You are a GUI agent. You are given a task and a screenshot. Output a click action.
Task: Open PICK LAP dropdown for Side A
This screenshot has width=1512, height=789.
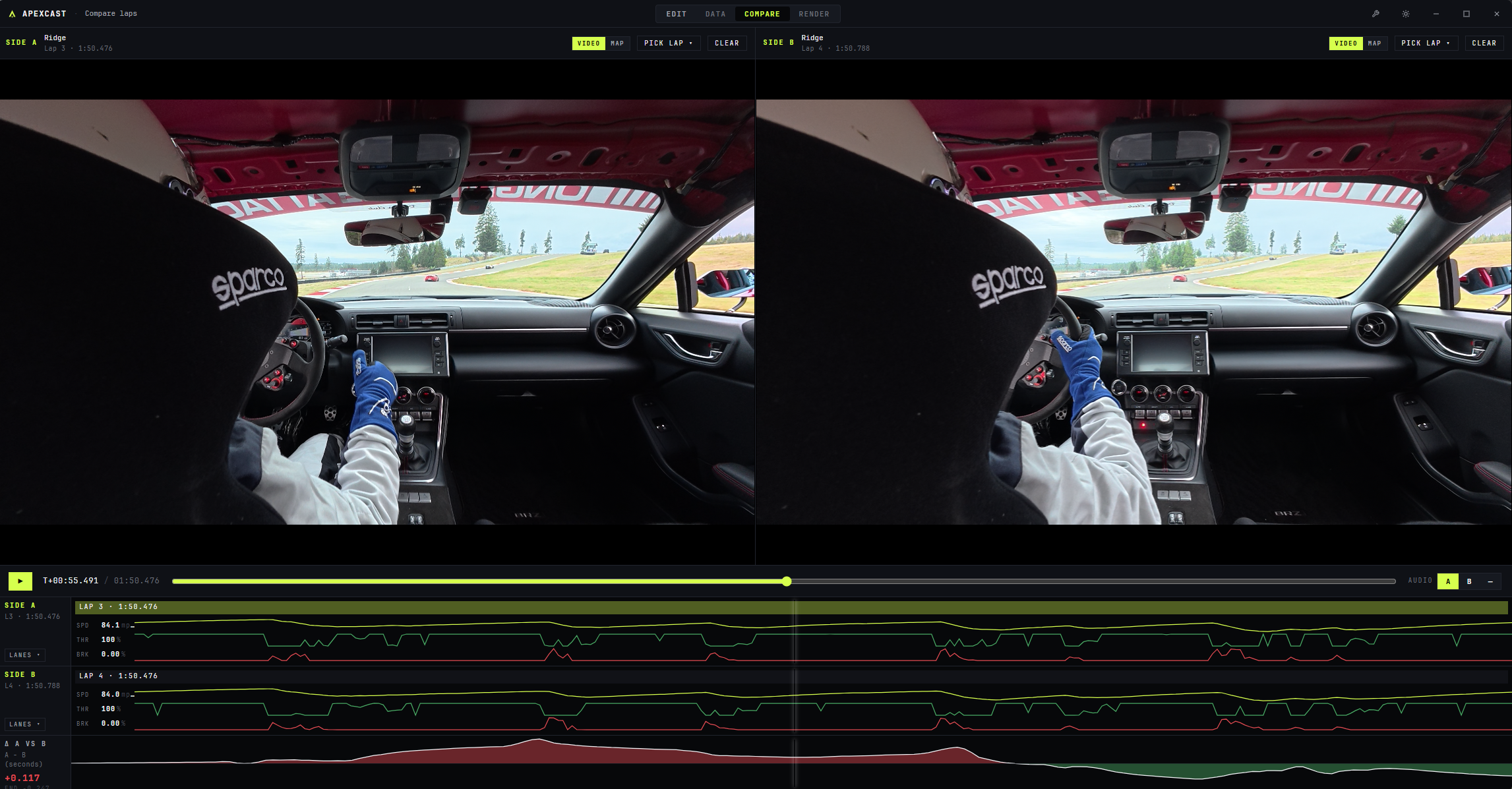coord(668,44)
